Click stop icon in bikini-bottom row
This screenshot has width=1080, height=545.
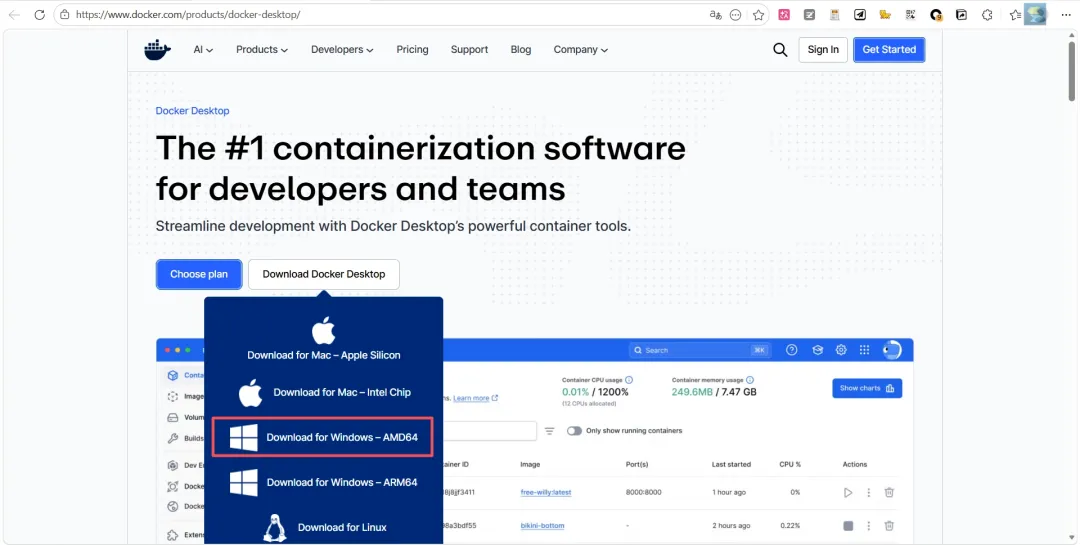[x=848, y=526]
